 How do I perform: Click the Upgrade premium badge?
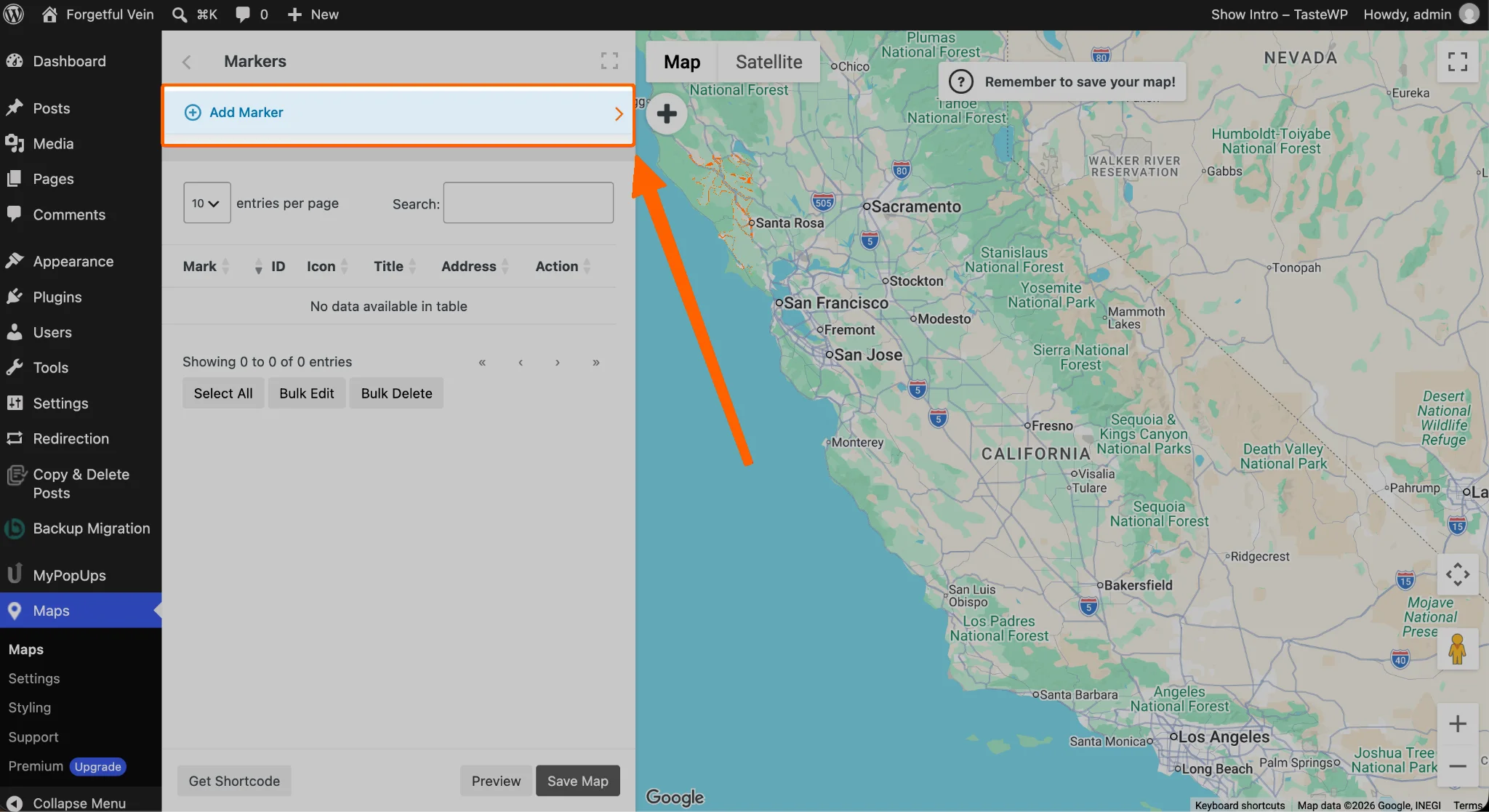coord(97,767)
